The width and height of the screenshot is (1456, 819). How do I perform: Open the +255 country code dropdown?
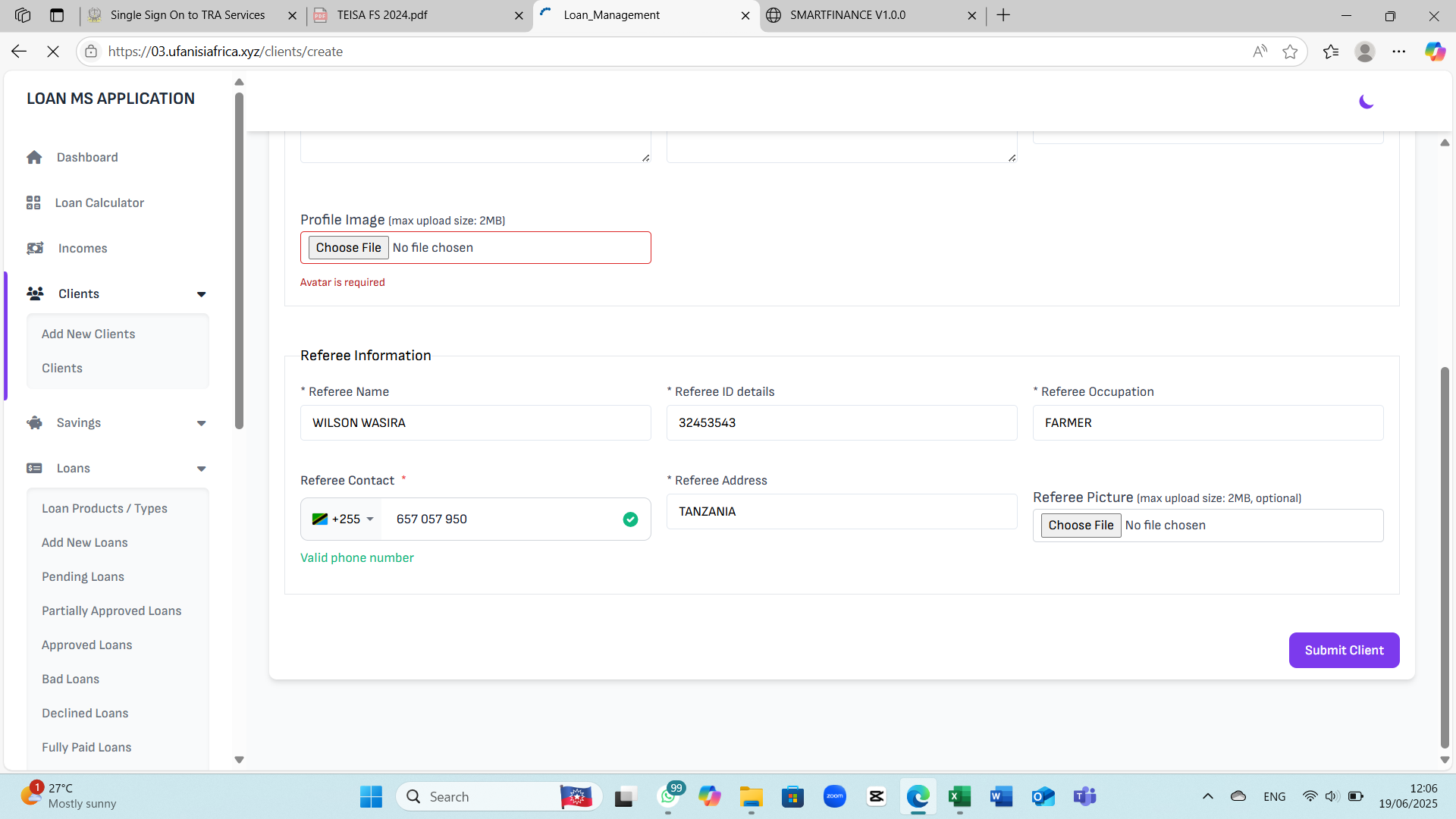tap(344, 519)
